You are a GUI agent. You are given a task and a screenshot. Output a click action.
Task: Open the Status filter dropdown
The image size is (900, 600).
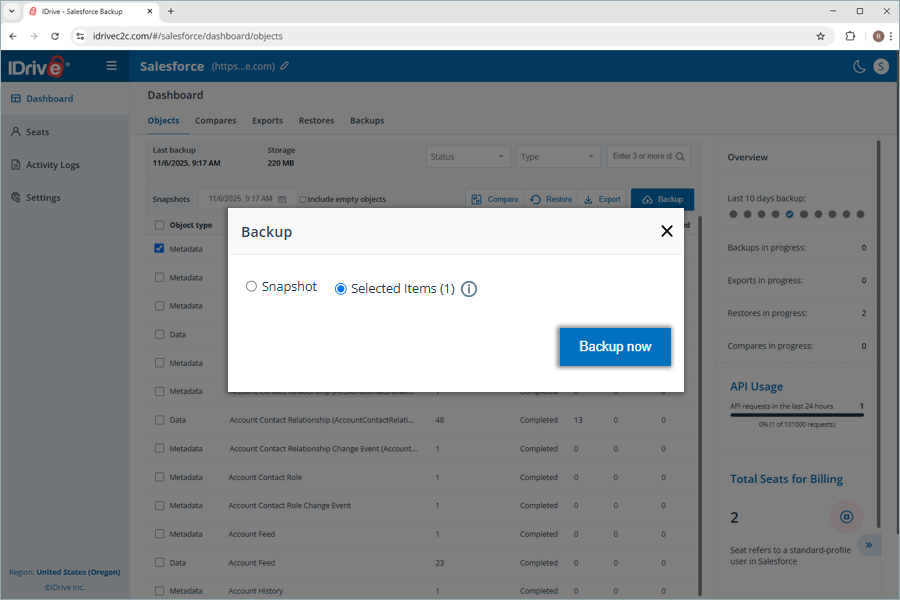point(468,157)
